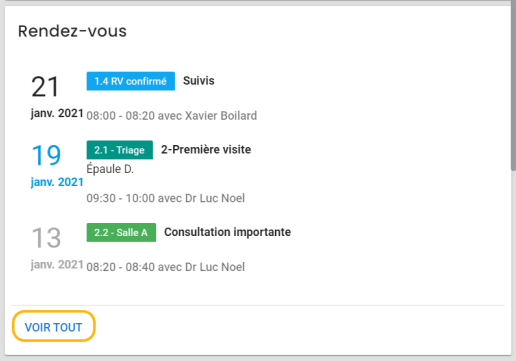
Task: Select the 2.1 - Triage status badge
Action: (120, 150)
